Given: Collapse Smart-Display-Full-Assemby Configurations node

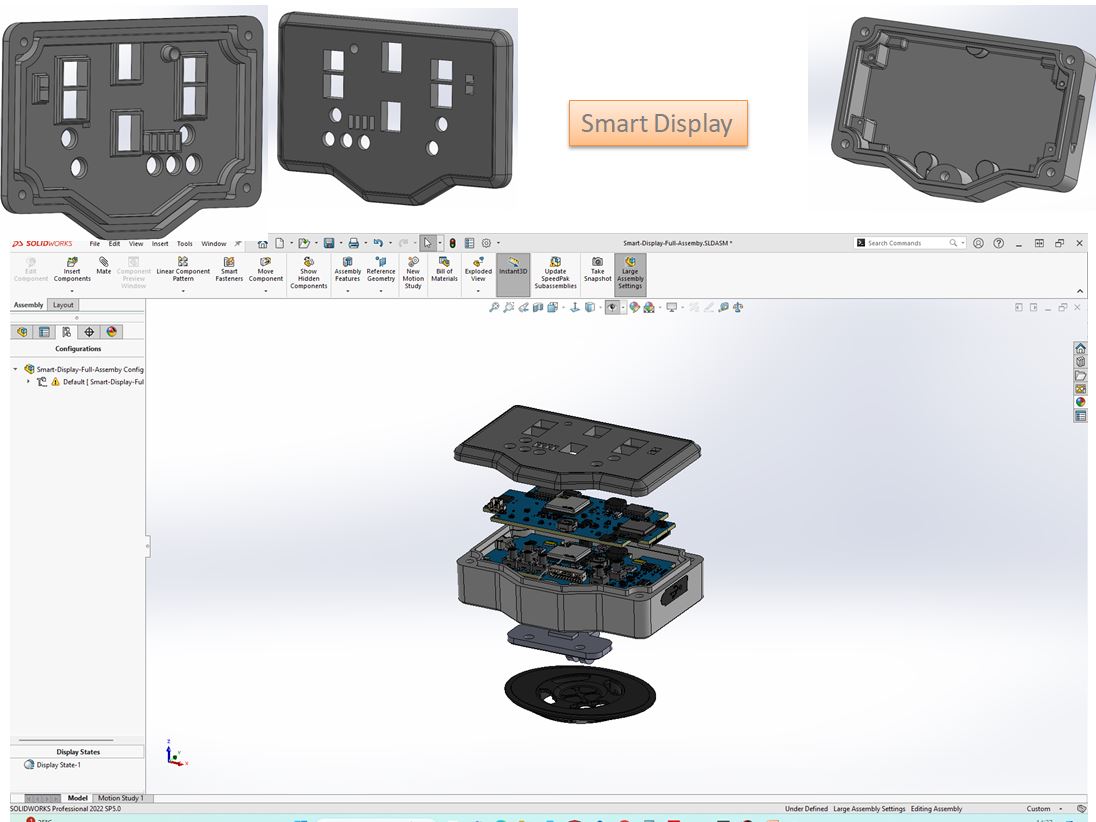Looking at the screenshot, I should [15, 369].
